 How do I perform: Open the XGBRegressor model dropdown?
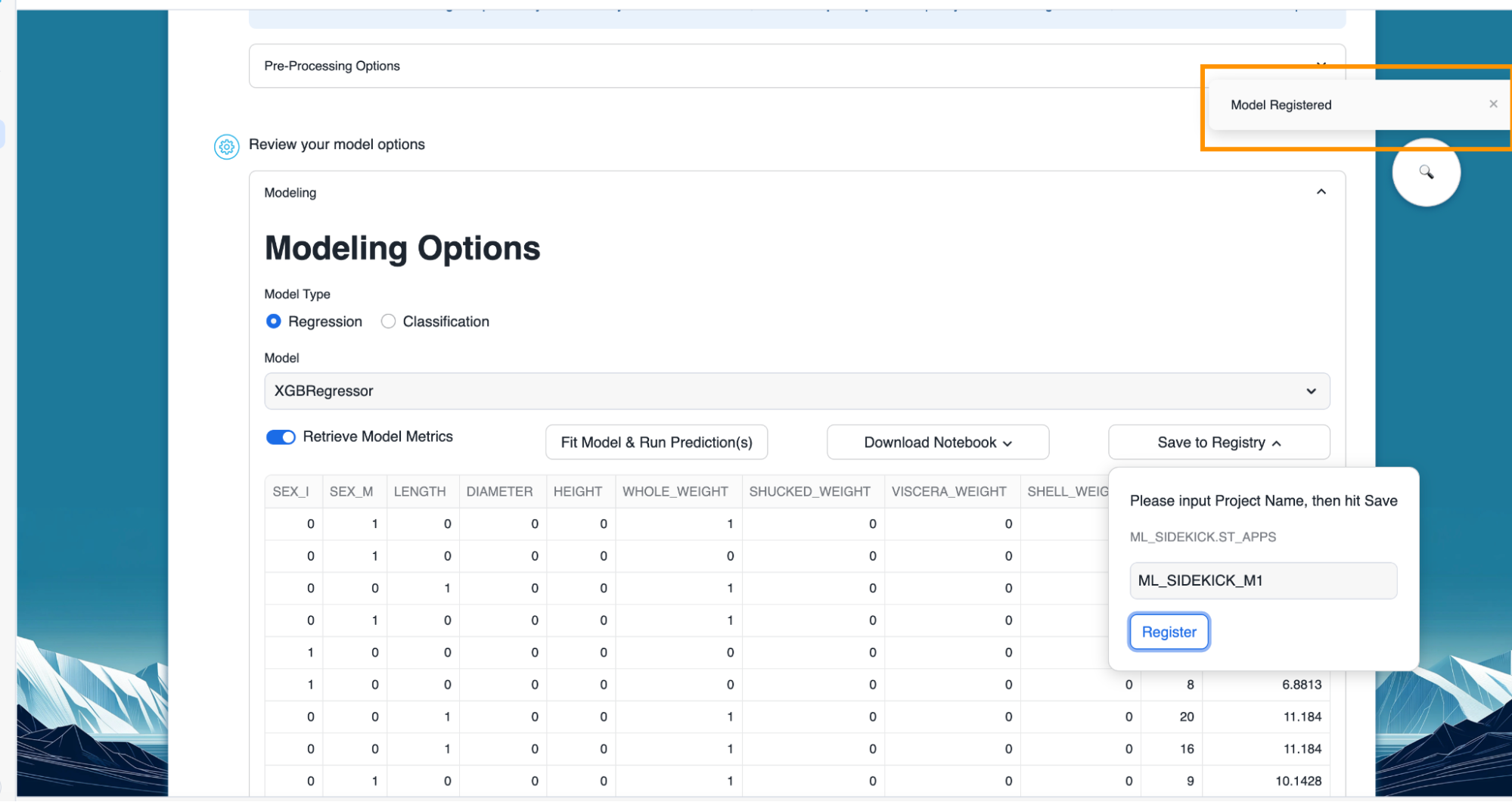(x=796, y=391)
